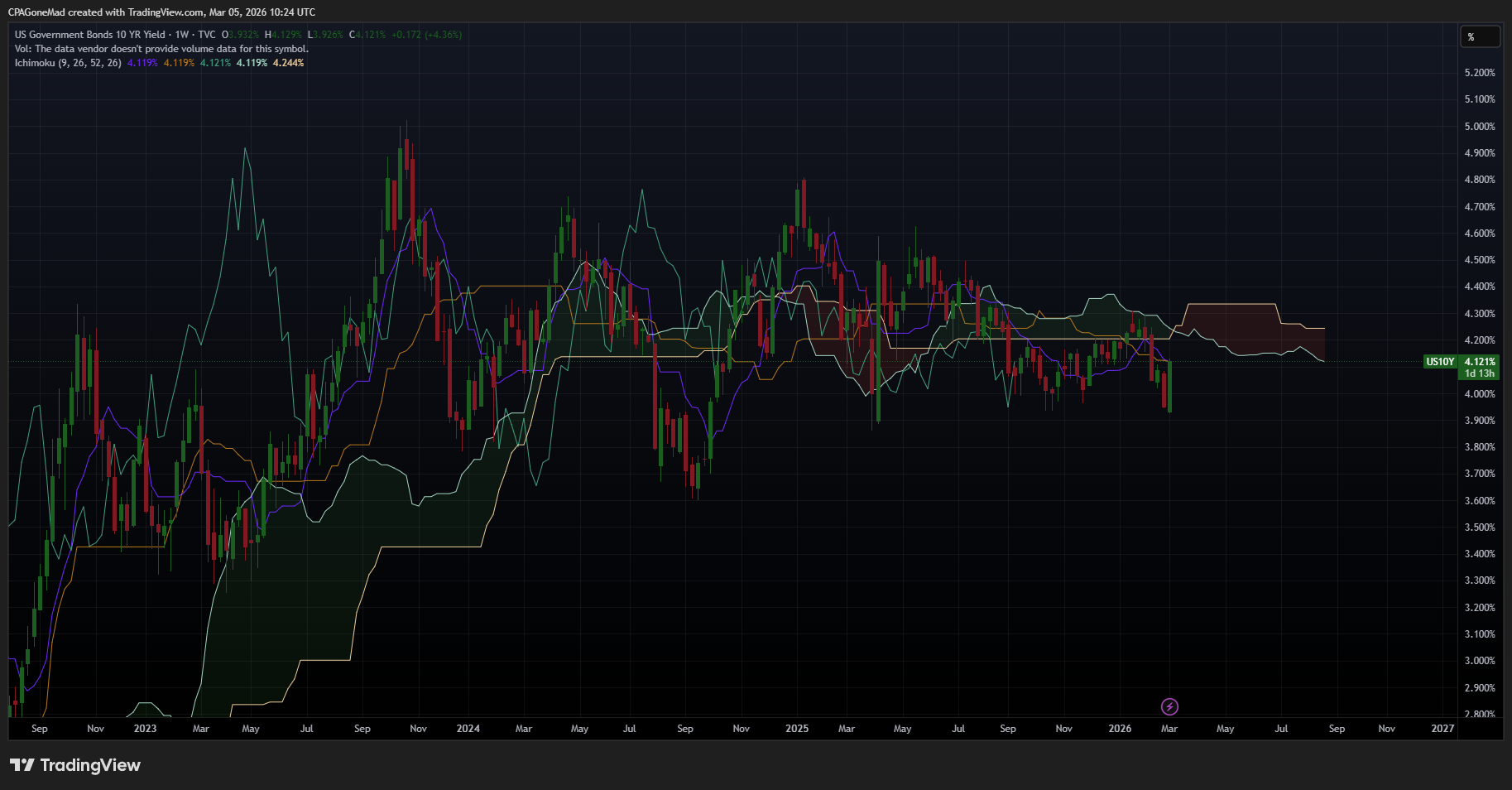The width and height of the screenshot is (1512, 790).
Task: Click the Mar 2026 label on the time axis
Action: 1169,729
